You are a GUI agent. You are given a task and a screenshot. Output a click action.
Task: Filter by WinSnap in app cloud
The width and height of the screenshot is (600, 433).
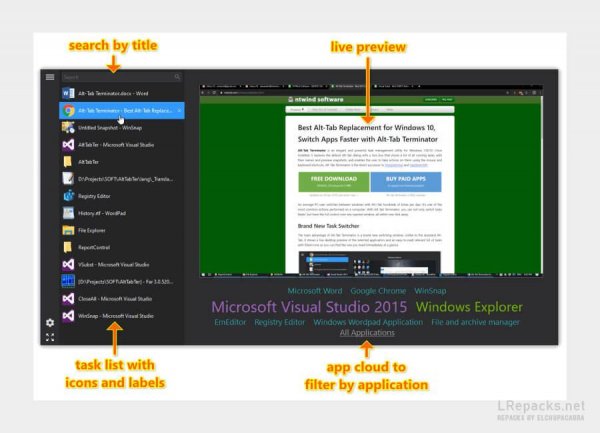click(x=430, y=291)
